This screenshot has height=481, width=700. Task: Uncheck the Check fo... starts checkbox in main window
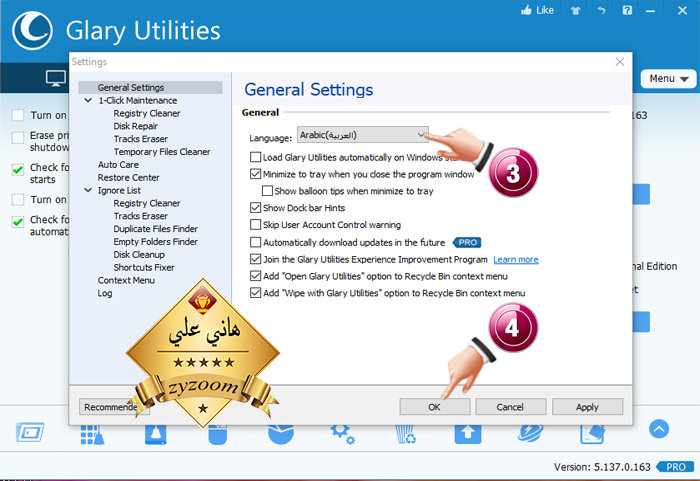[18, 170]
